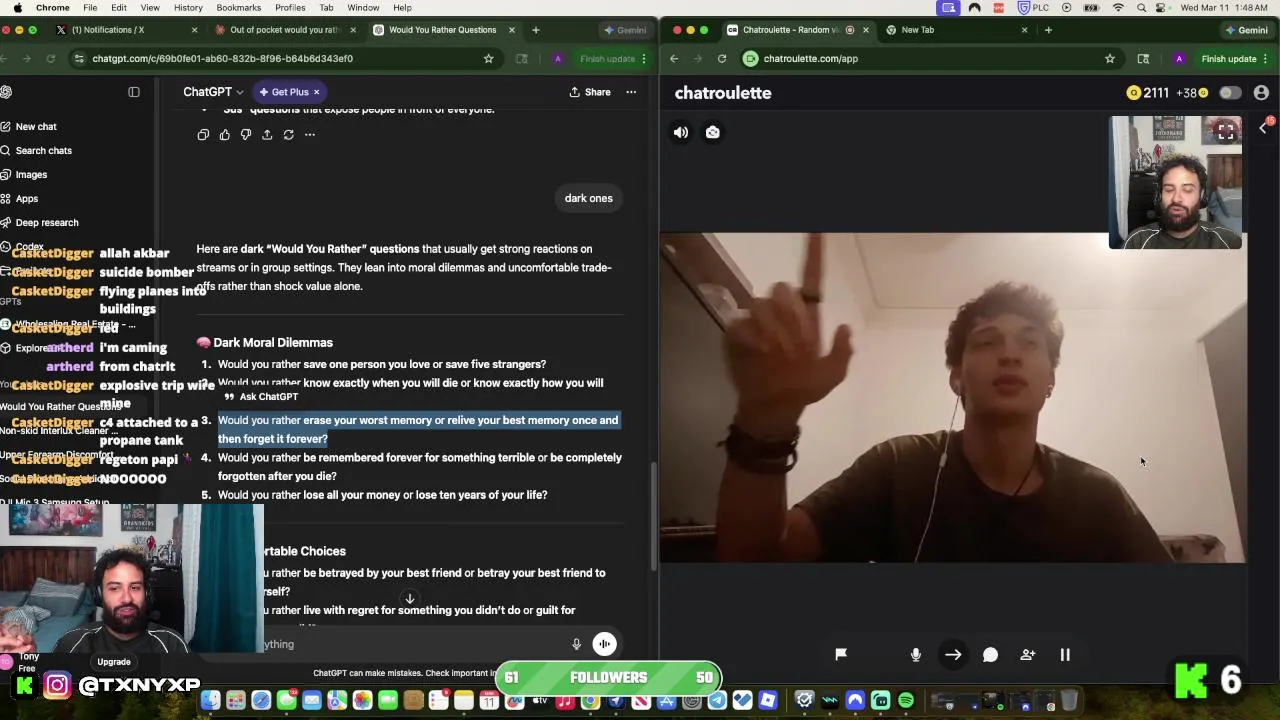
Task: Click the self-view camera thumbnail
Action: pyautogui.click(x=1176, y=183)
